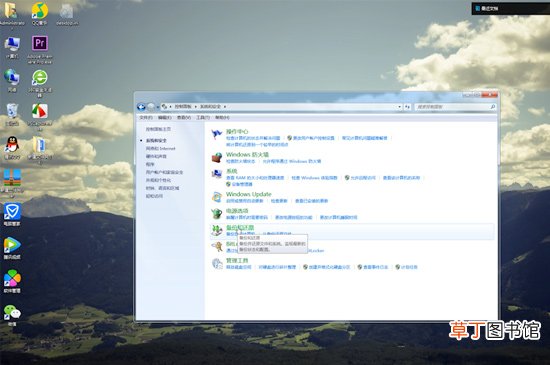The height and width of the screenshot is (365, 550).
Task: Open the Backup and Restore icon
Action: 217,230
